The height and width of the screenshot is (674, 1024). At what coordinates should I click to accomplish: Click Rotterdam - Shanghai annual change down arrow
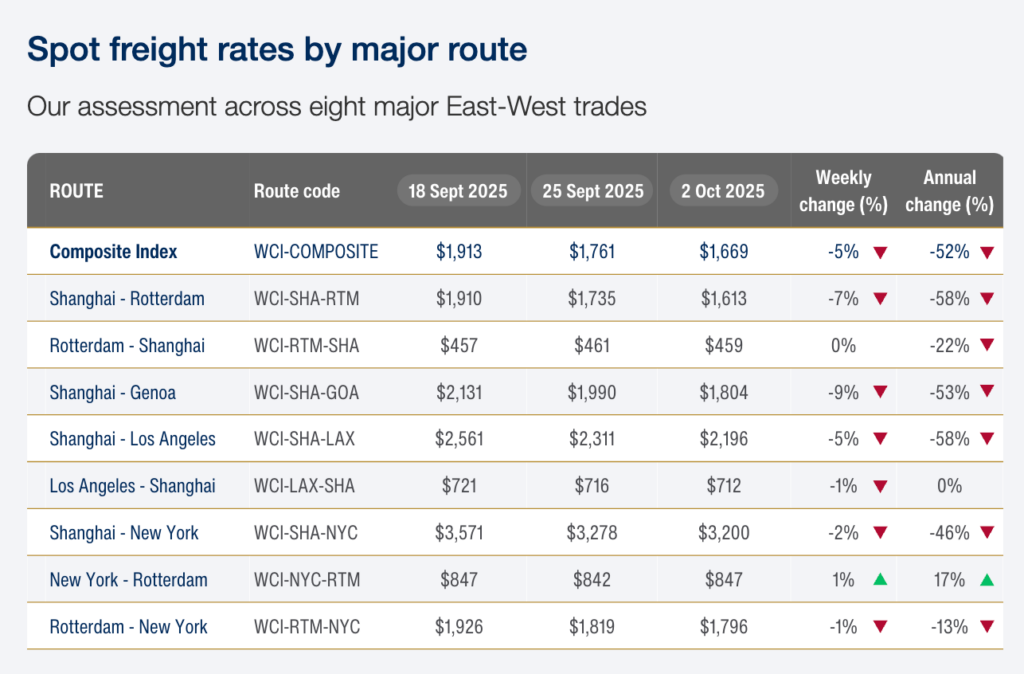click(x=987, y=346)
